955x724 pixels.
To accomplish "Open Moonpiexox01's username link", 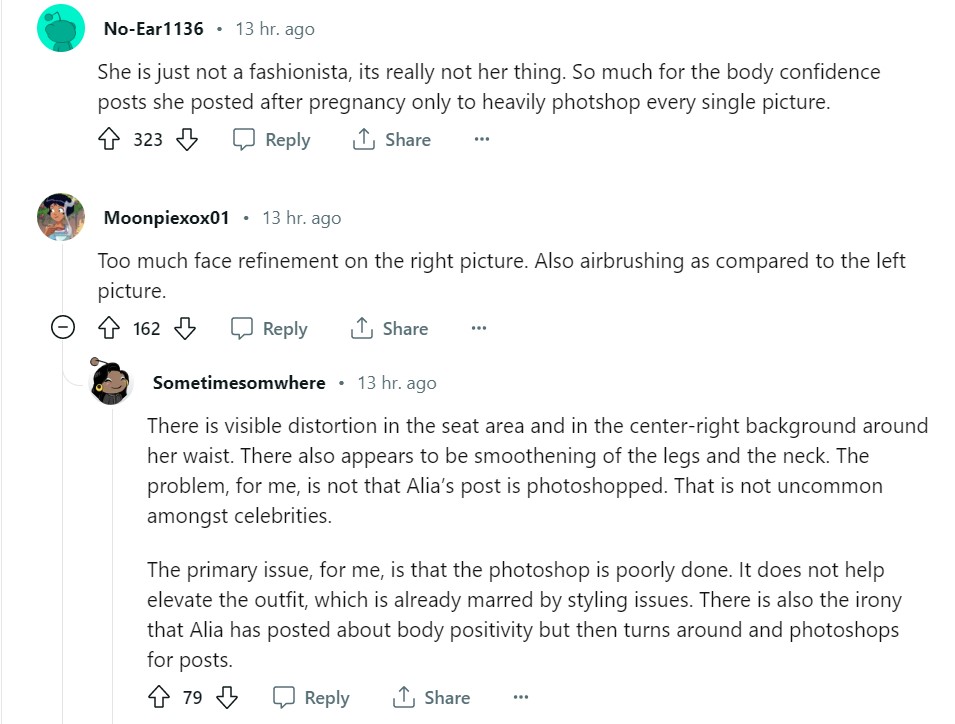I will click(166, 217).
